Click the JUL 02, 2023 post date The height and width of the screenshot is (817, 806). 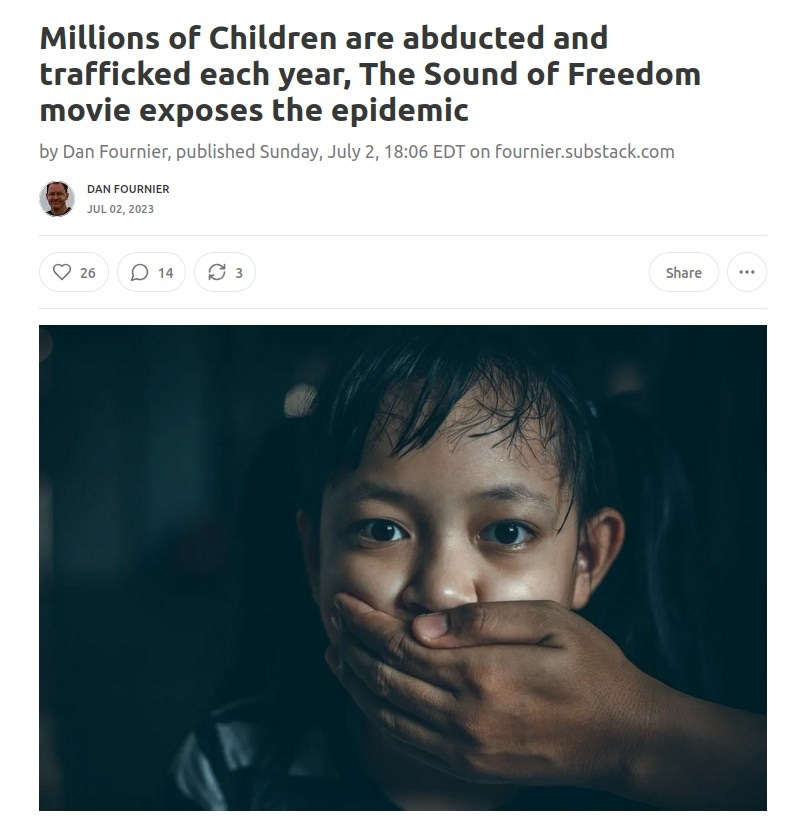coord(120,209)
